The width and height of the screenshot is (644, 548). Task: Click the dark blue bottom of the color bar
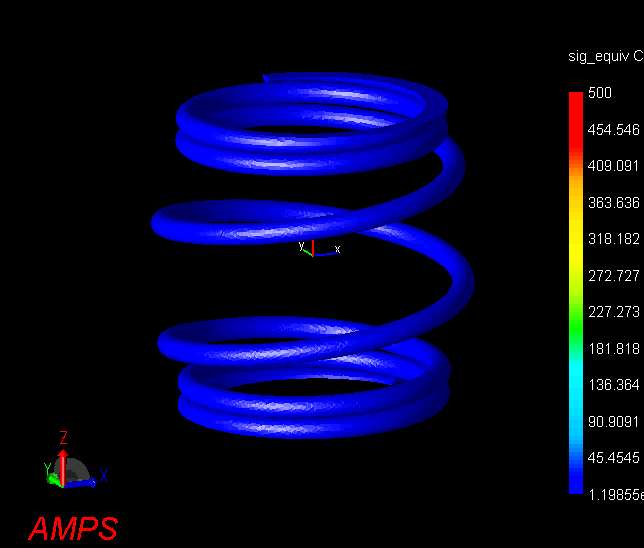(x=576, y=485)
